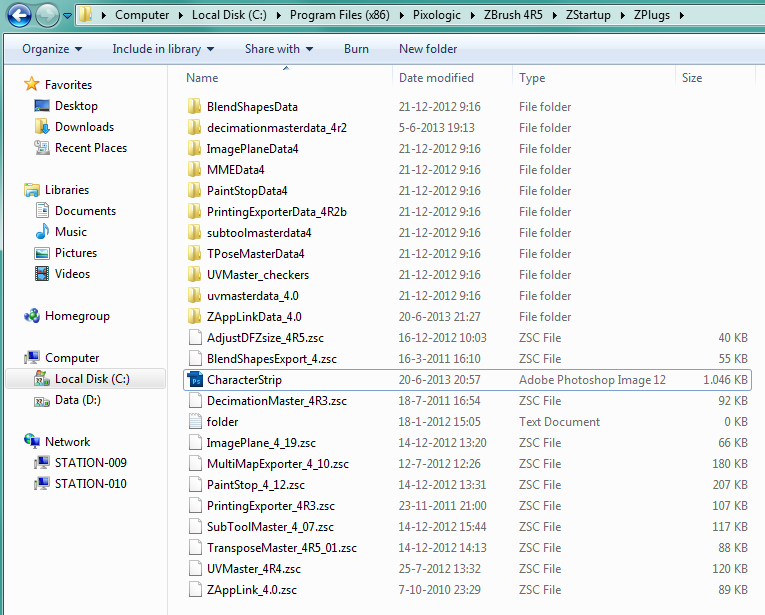Select the Favorites star icon

tap(32, 84)
